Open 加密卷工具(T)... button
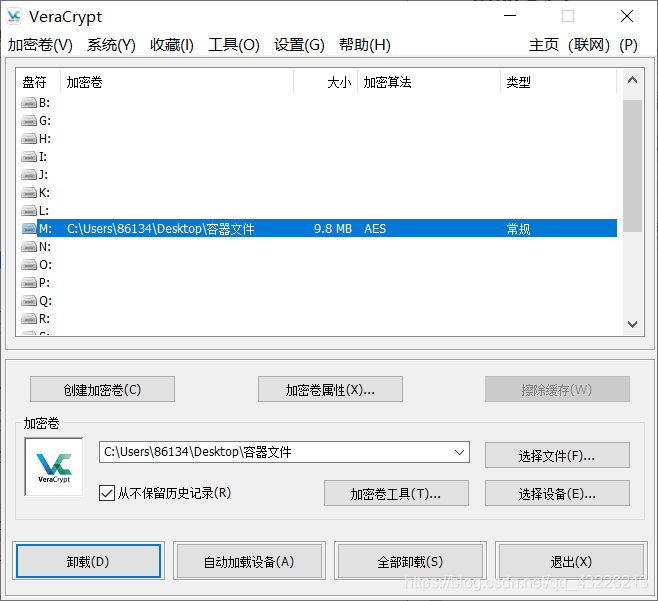The height and width of the screenshot is (601, 658). coord(396,493)
